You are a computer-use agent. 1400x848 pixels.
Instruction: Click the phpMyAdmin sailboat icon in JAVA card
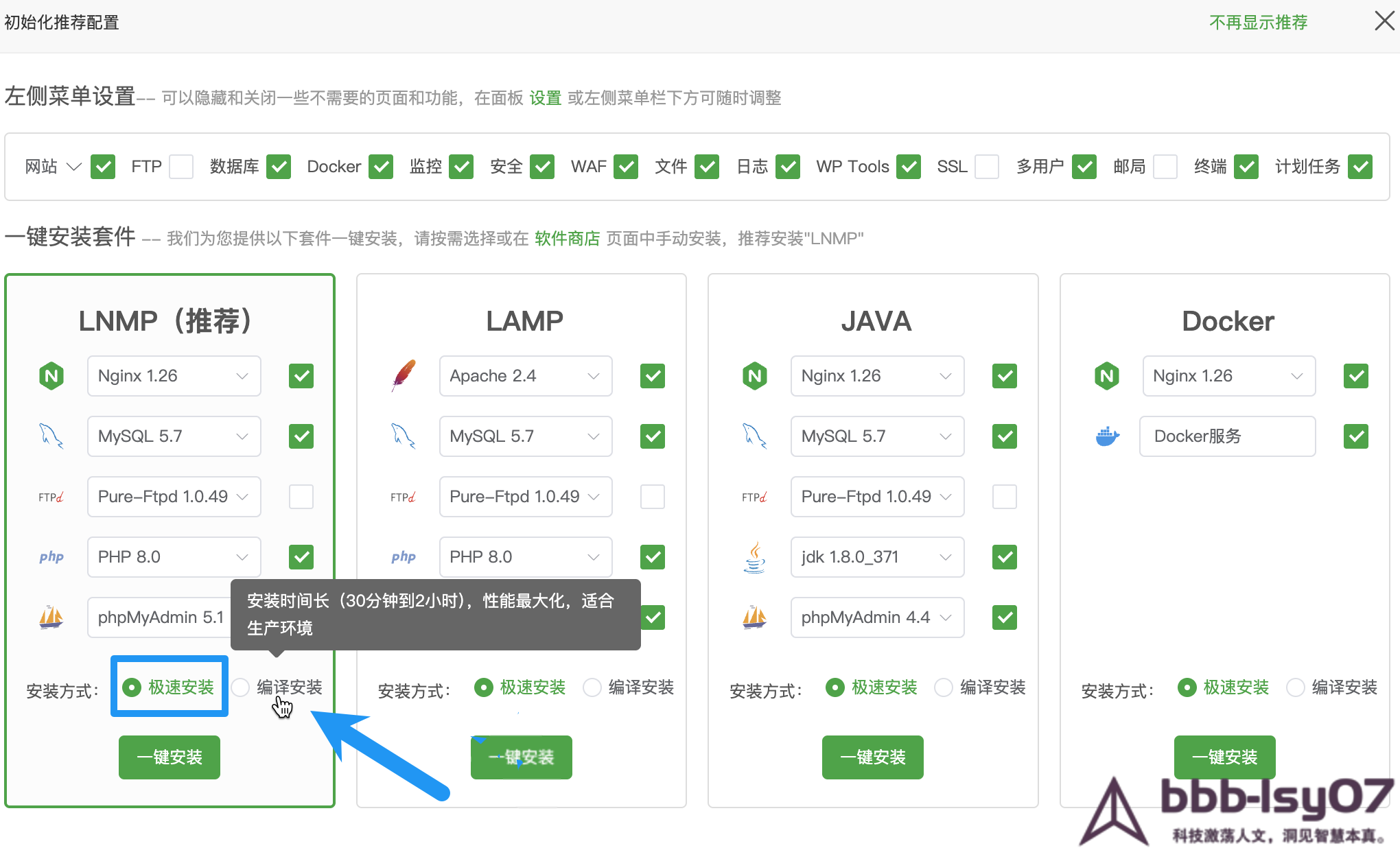[755, 617]
